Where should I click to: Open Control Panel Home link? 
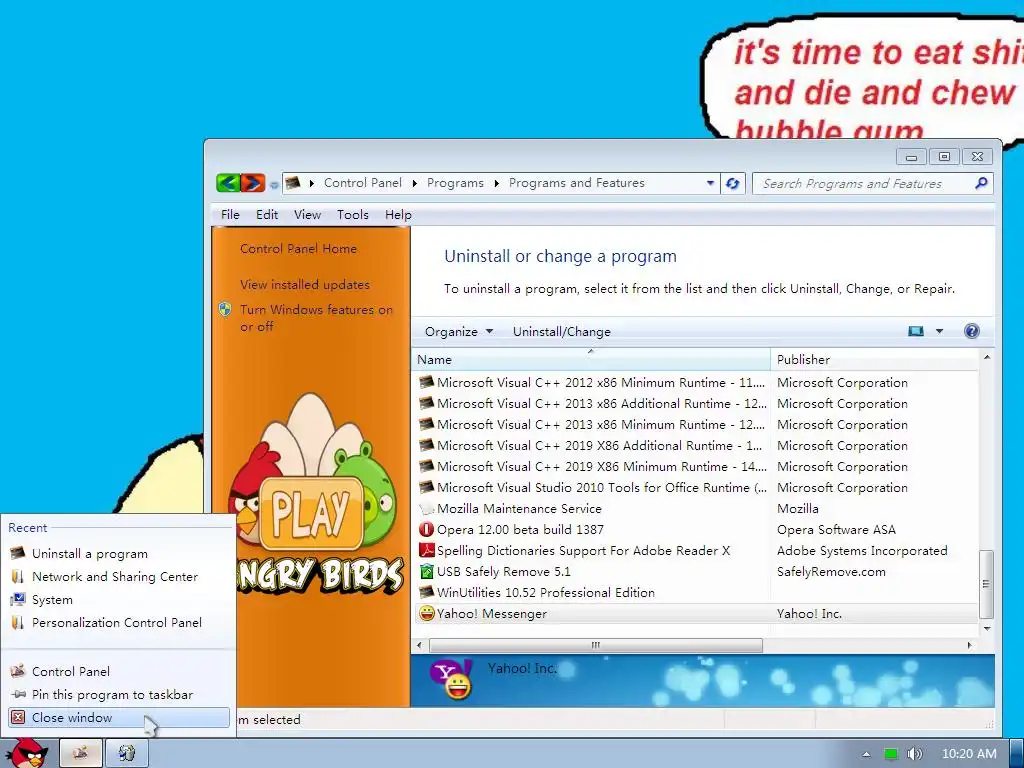tap(298, 249)
